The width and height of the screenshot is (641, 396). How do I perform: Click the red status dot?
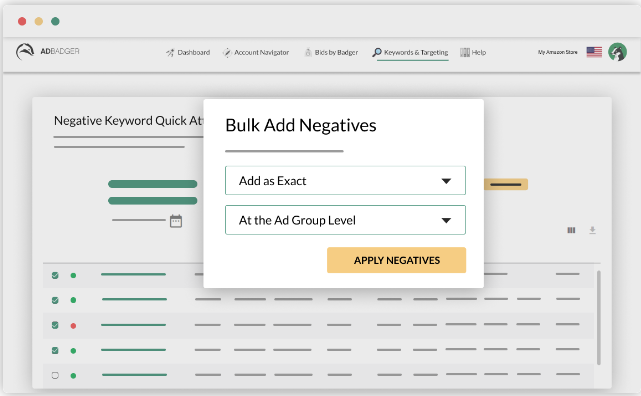click(x=73, y=326)
